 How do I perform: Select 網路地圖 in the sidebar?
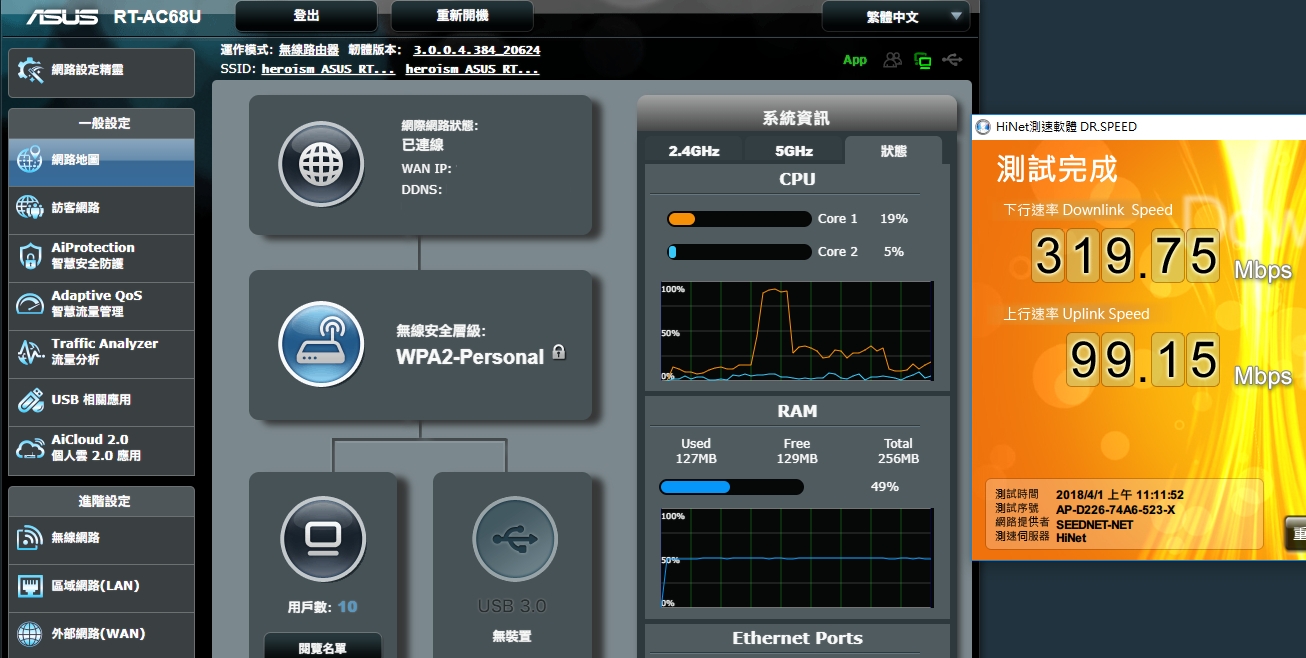pyautogui.click(x=101, y=160)
